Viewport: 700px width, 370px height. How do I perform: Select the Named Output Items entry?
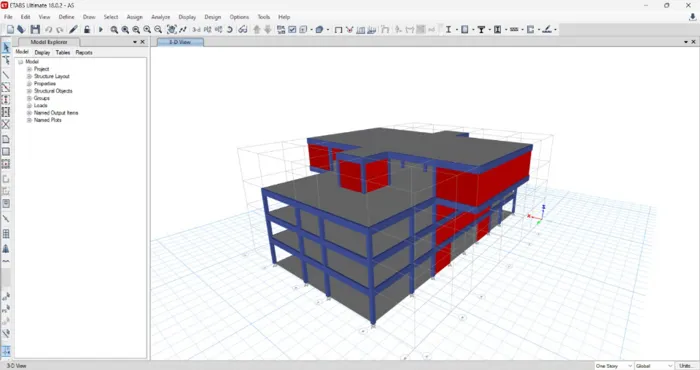pos(56,113)
